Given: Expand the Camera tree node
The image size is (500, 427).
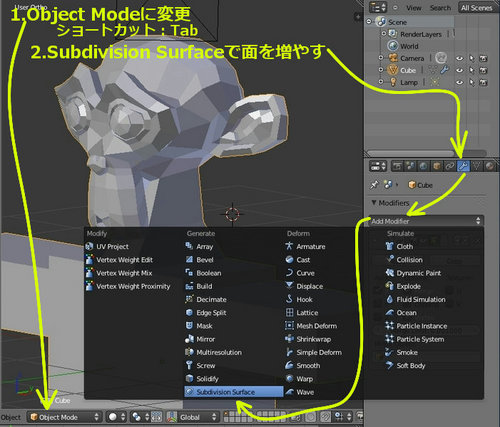Looking at the screenshot, I should coord(381,58).
